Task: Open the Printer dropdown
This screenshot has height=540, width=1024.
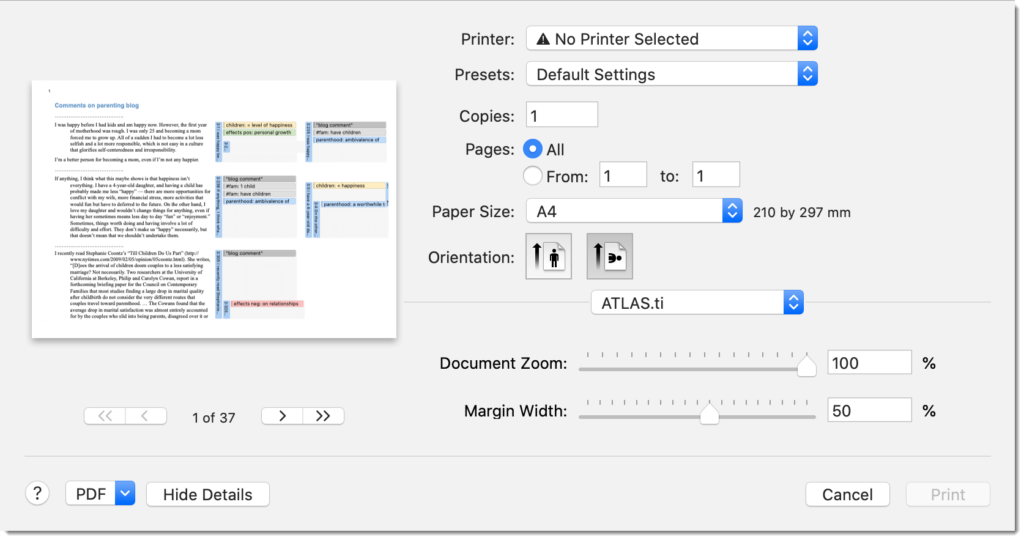Action: pyautogui.click(x=671, y=39)
